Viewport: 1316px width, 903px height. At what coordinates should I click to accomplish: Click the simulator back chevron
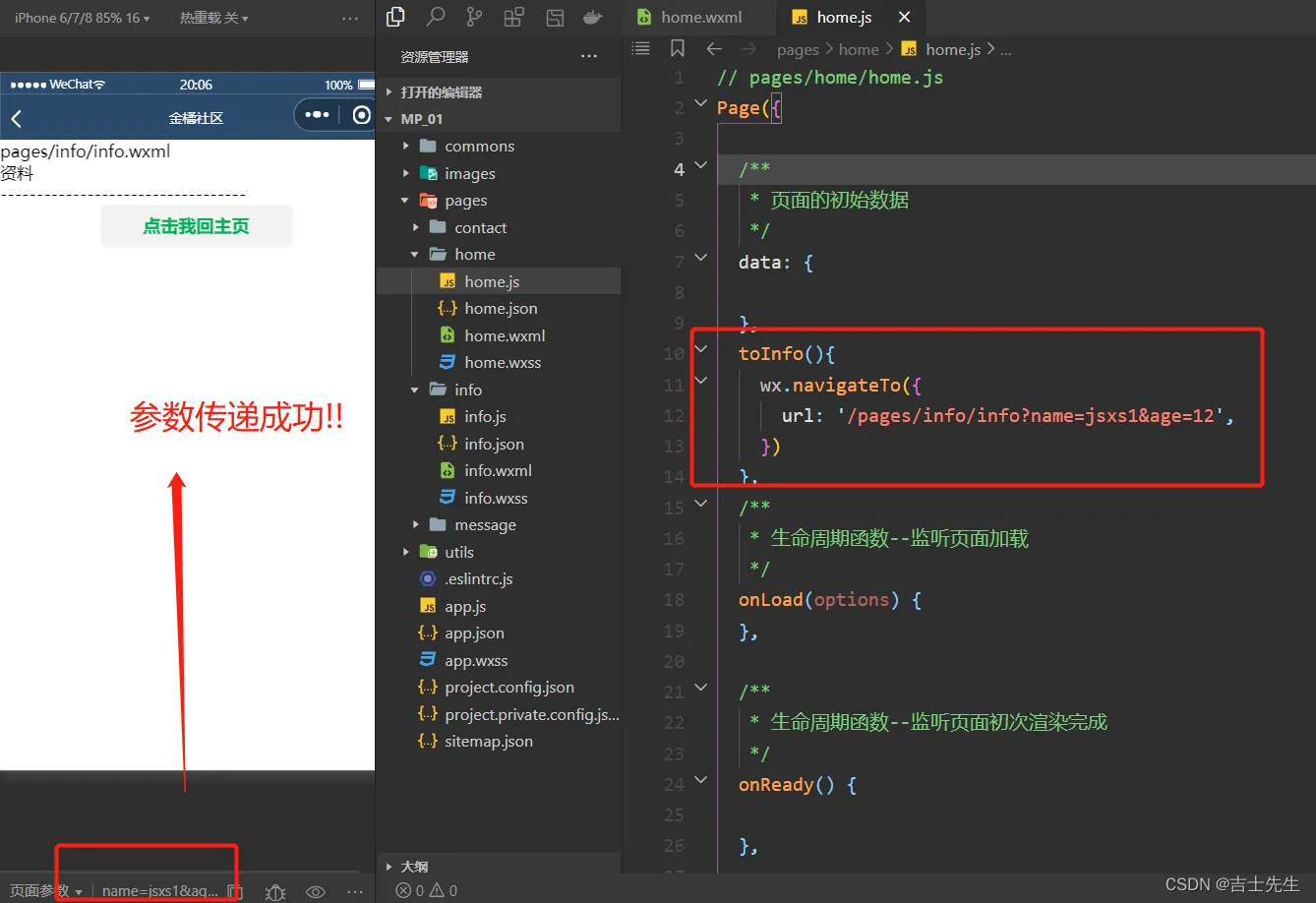click(x=16, y=118)
